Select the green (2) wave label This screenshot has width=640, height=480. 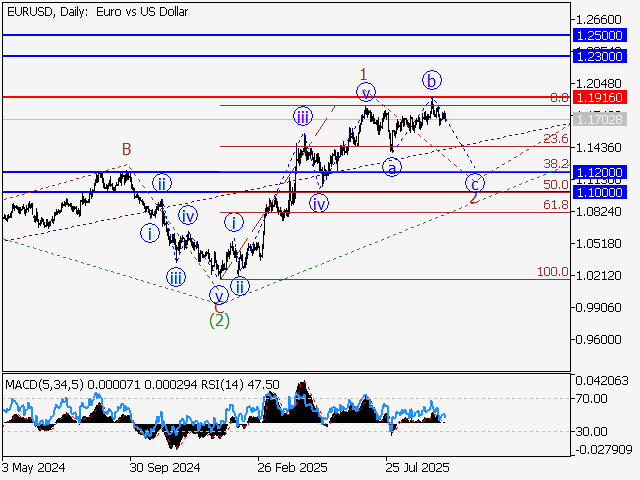pos(219,320)
